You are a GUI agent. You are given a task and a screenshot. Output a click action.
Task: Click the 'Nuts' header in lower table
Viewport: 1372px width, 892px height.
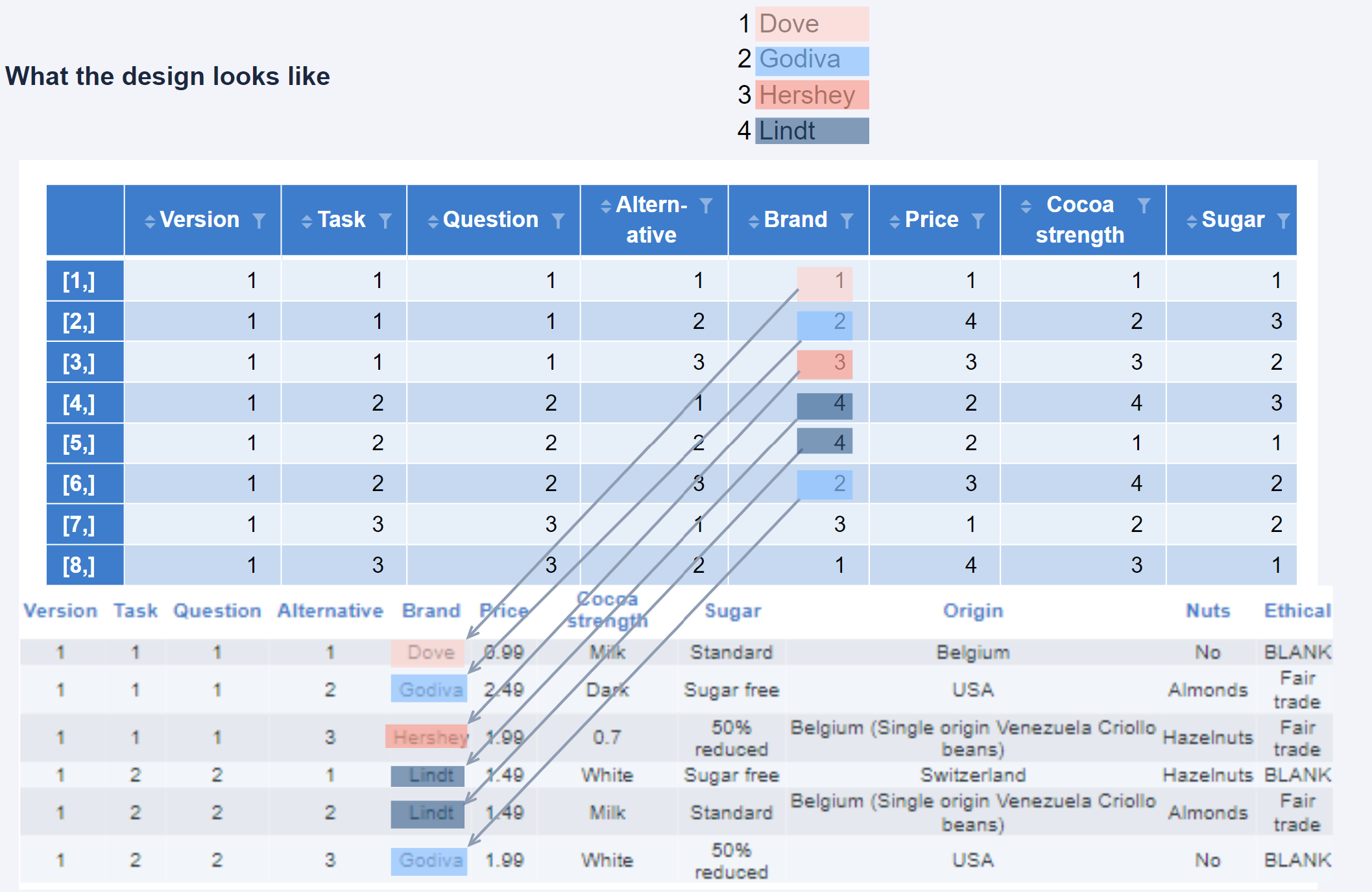coord(1208,610)
